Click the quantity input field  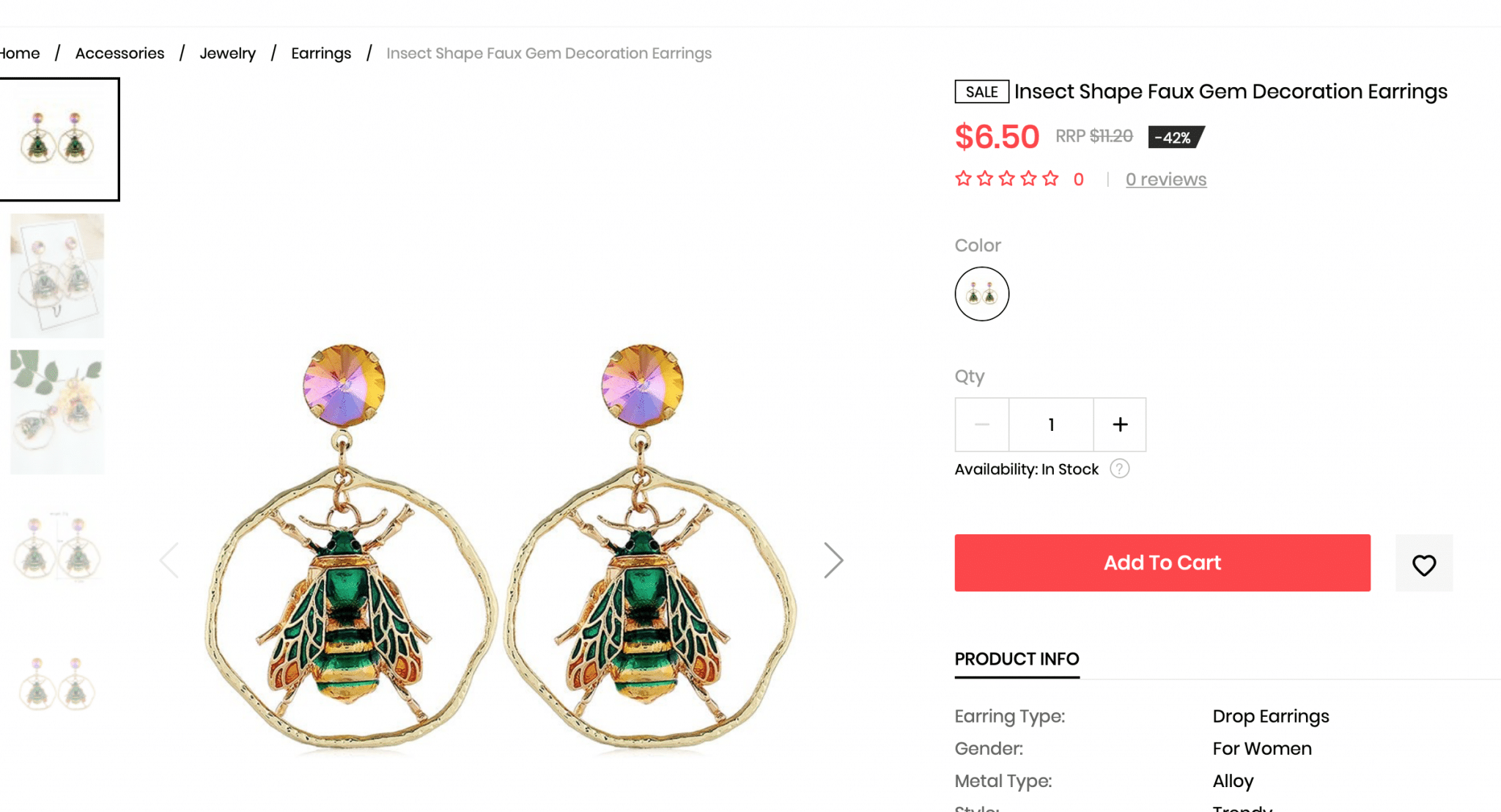click(x=1051, y=424)
